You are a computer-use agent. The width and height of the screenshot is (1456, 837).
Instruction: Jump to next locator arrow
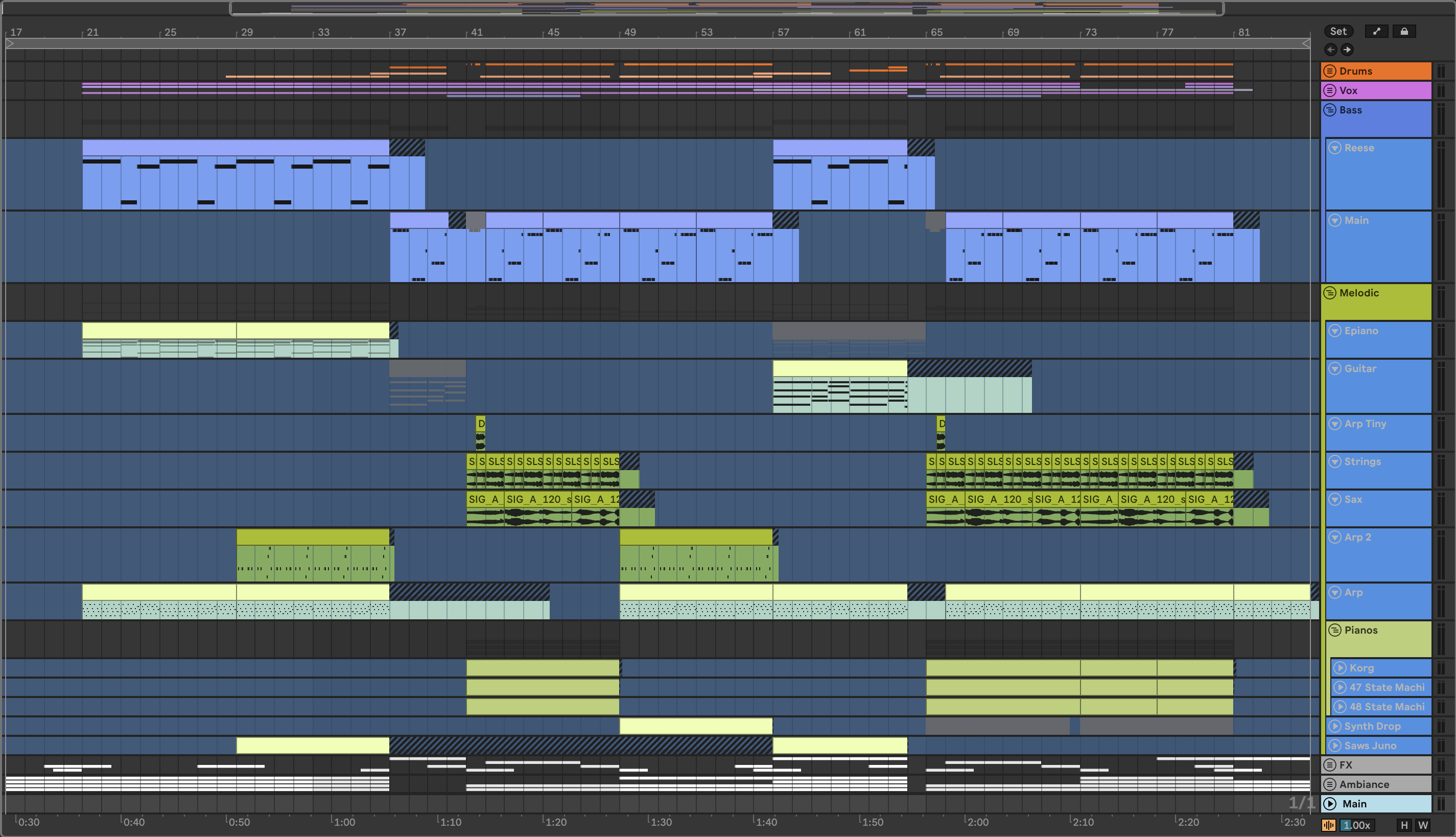pos(1347,50)
